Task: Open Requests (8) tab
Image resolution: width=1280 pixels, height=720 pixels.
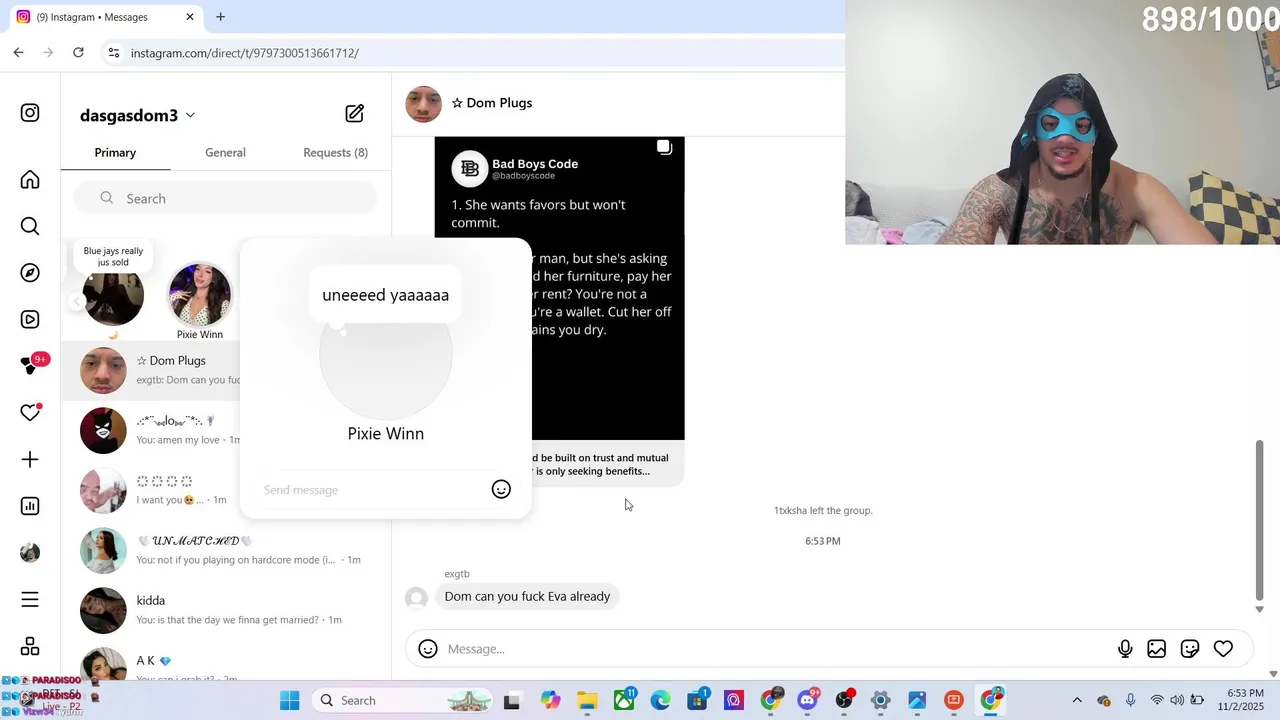Action: coord(335,152)
